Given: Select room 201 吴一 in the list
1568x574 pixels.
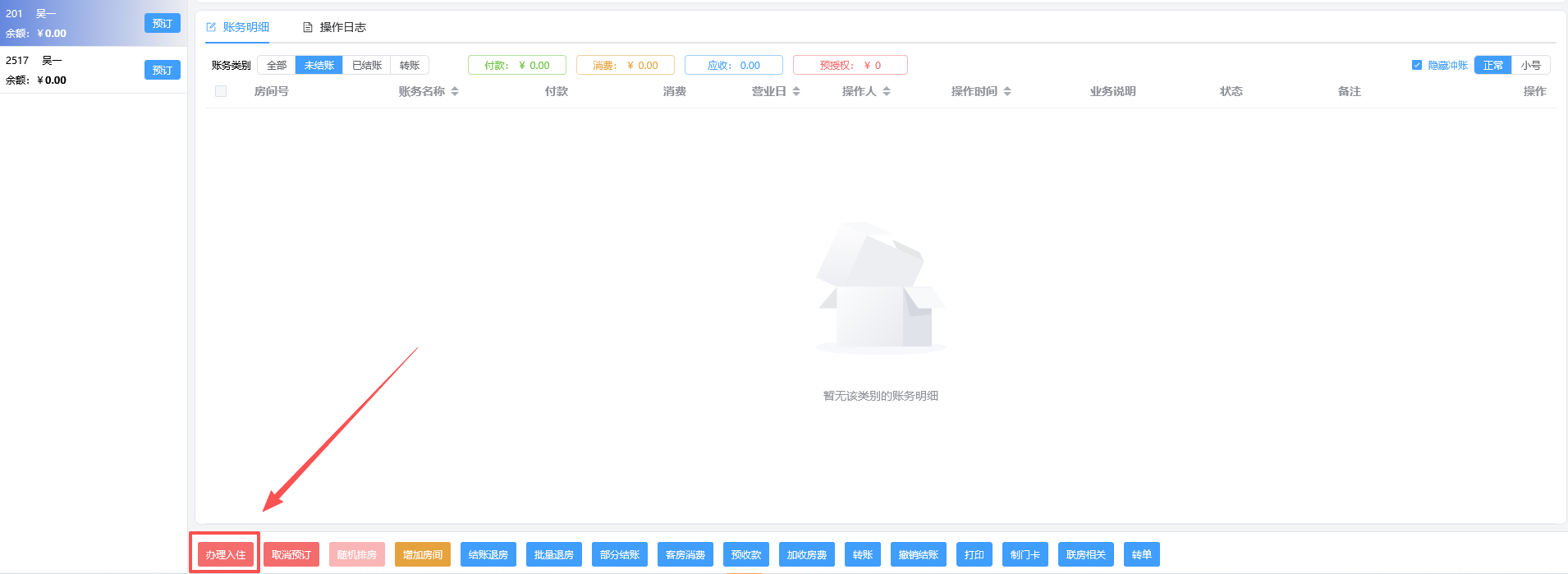Looking at the screenshot, I should [94, 23].
